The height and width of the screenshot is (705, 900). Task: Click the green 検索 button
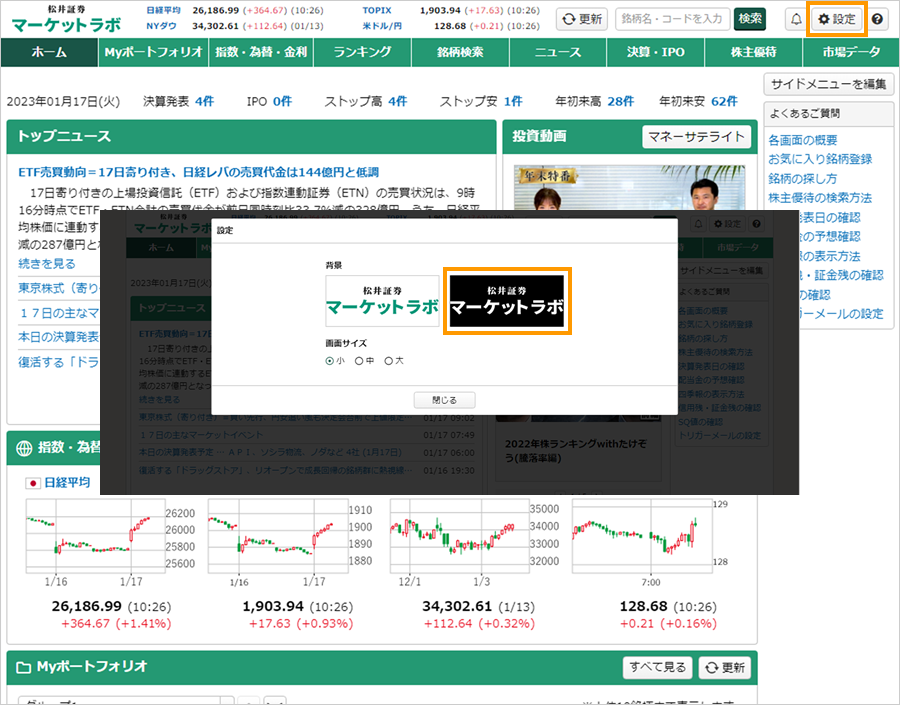750,19
